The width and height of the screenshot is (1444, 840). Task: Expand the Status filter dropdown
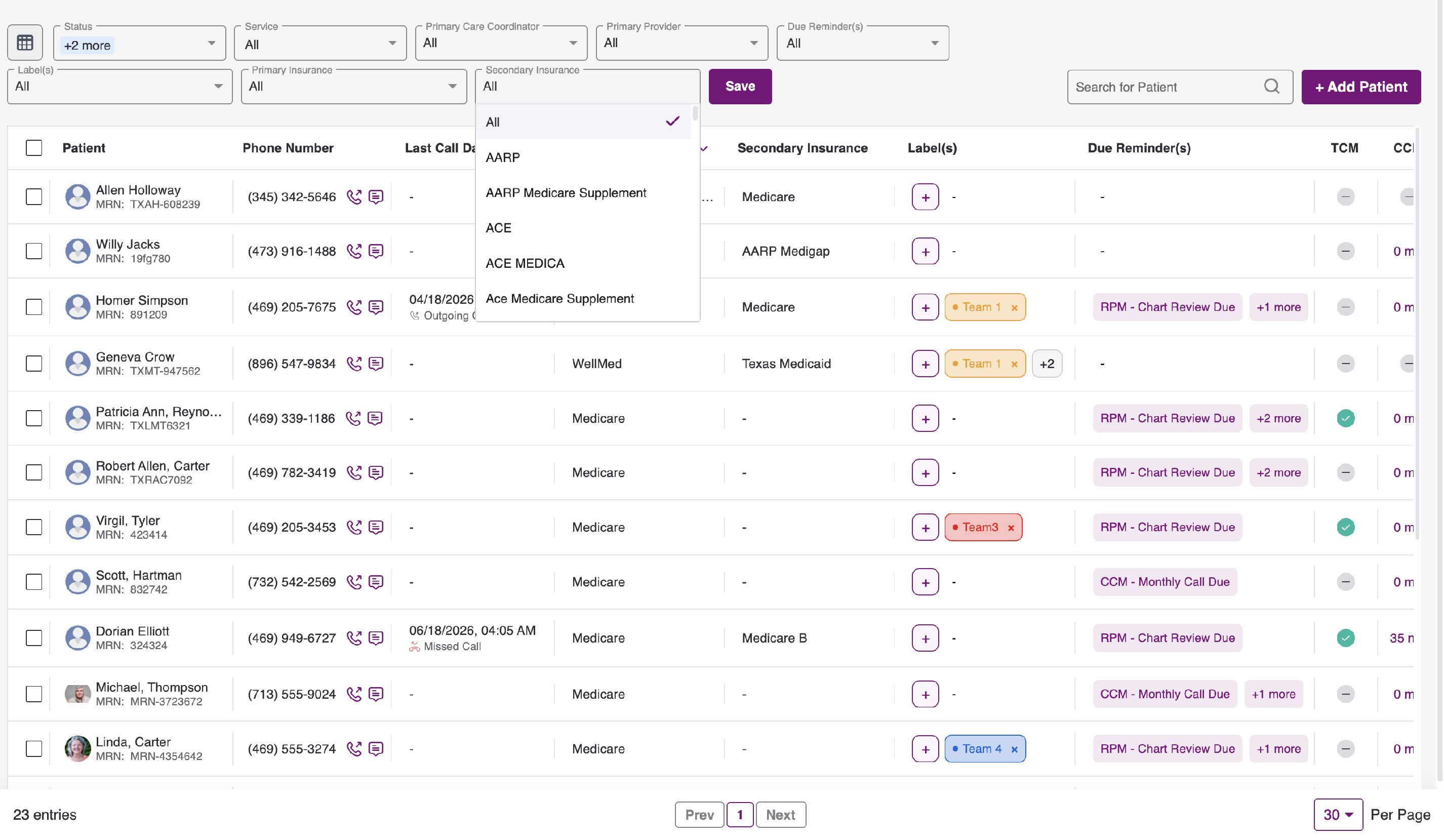[139, 43]
